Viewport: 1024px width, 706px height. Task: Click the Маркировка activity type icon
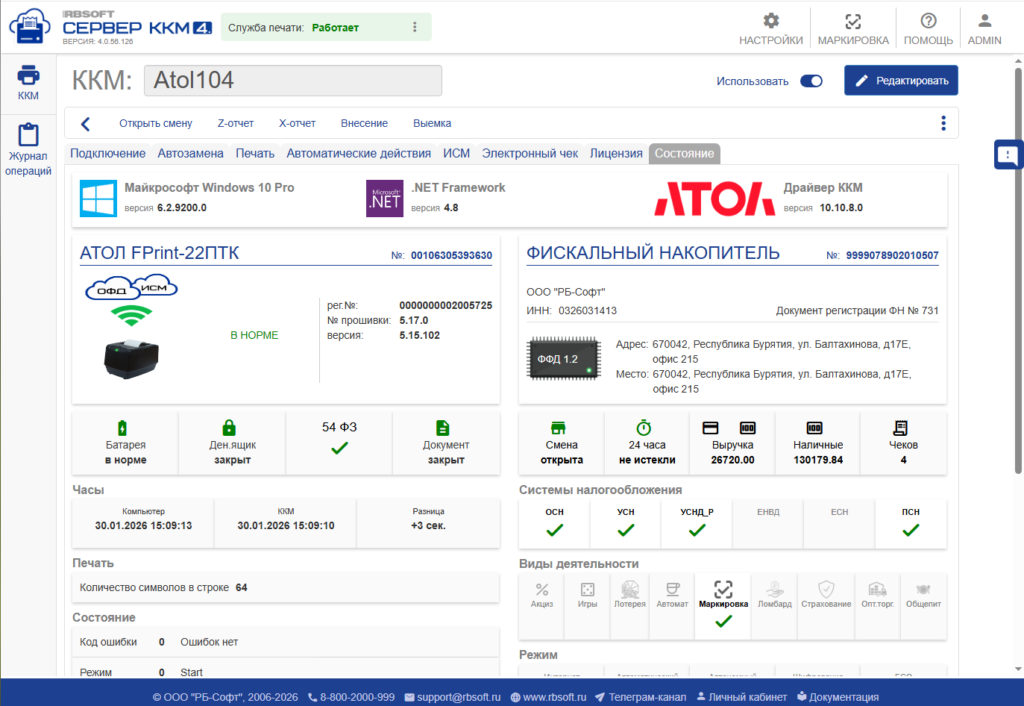tap(724, 589)
